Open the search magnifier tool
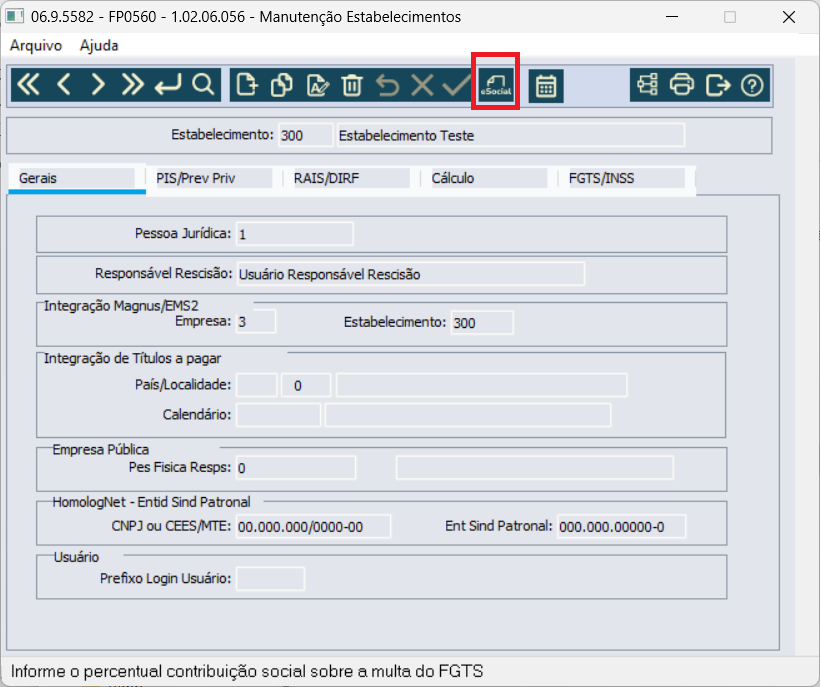The height and width of the screenshot is (687, 821). tap(203, 84)
